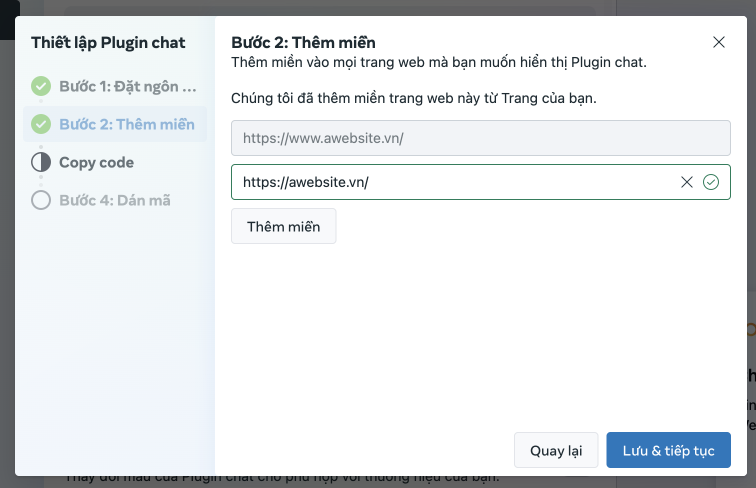
Task: Click the Quay lại button
Action: (556, 450)
